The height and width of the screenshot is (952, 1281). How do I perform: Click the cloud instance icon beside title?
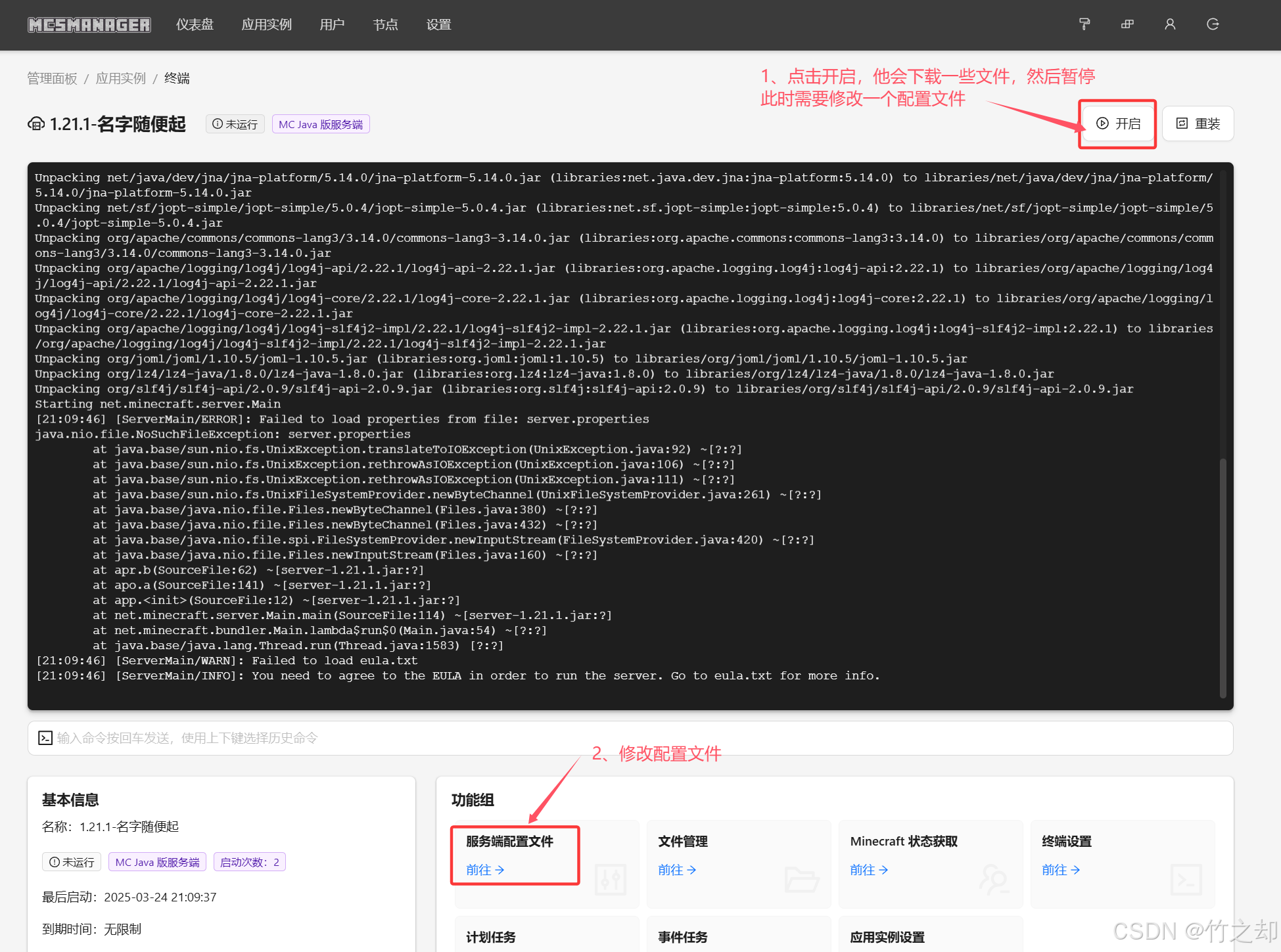pos(36,124)
